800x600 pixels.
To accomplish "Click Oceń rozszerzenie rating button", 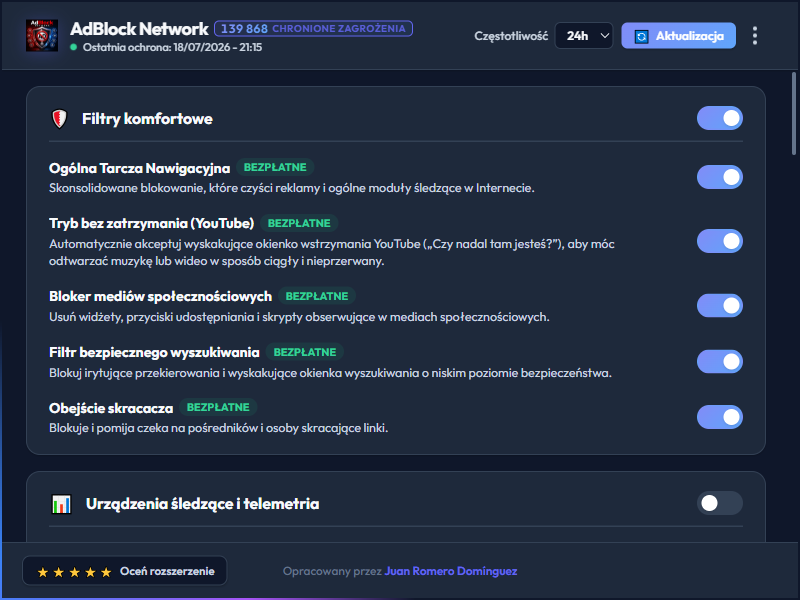I will click(x=124, y=571).
